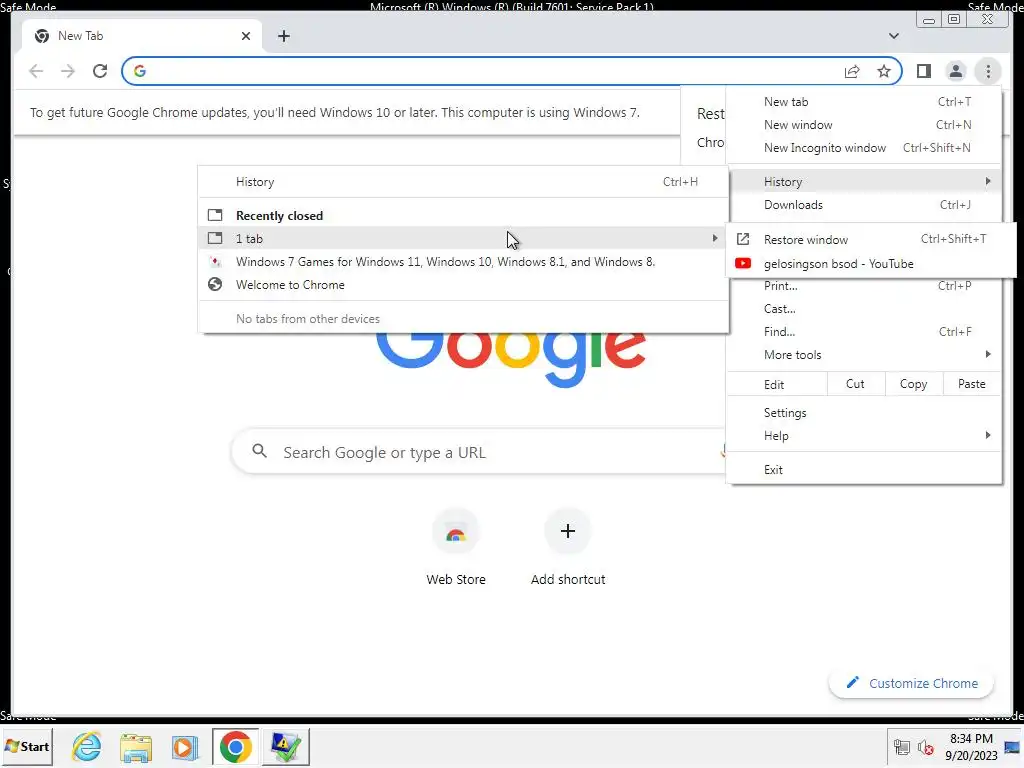This screenshot has height=768, width=1024.
Task: Reload the current page
Action: coord(100,71)
